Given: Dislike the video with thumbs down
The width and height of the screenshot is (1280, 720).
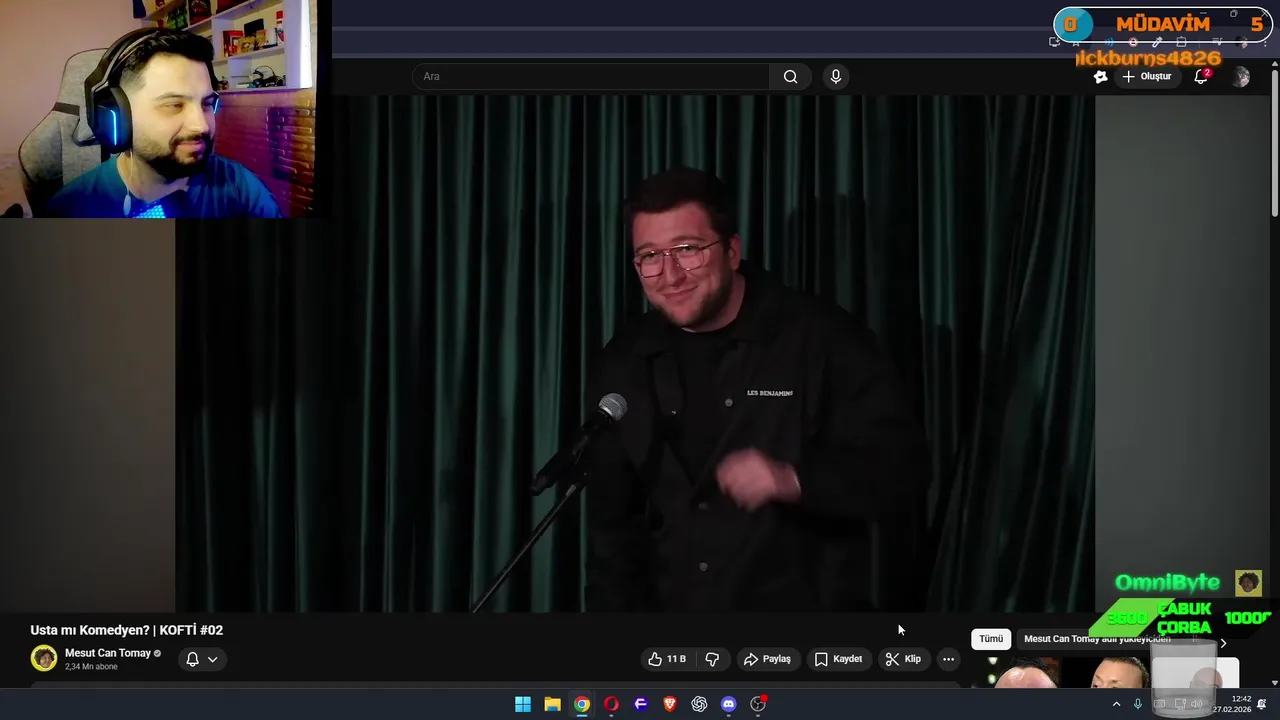Looking at the screenshot, I should coord(712,659).
